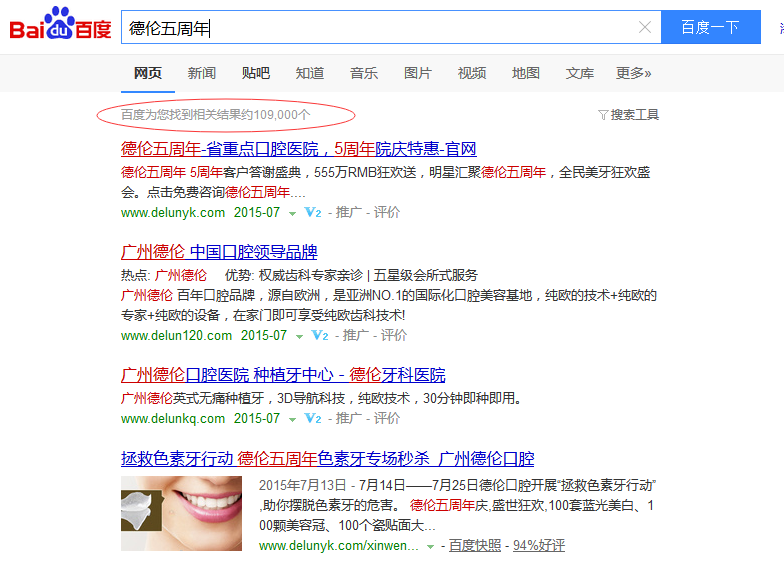Screen dimensions: 784x562
Task: Click 推广 label on delunkq.com result
Action: pos(348,418)
